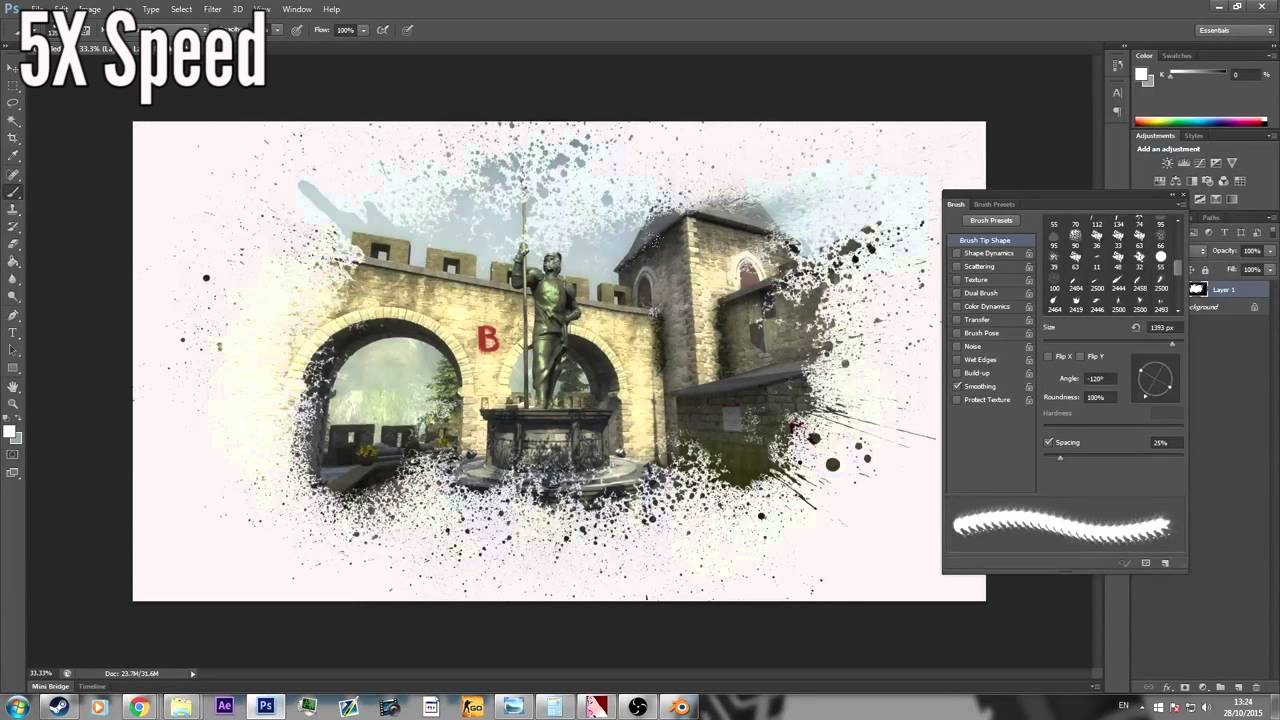Screen dimensions: 1280x720
Task: Open the layer Fill dropdown arrow
Action: (1270, 269)
